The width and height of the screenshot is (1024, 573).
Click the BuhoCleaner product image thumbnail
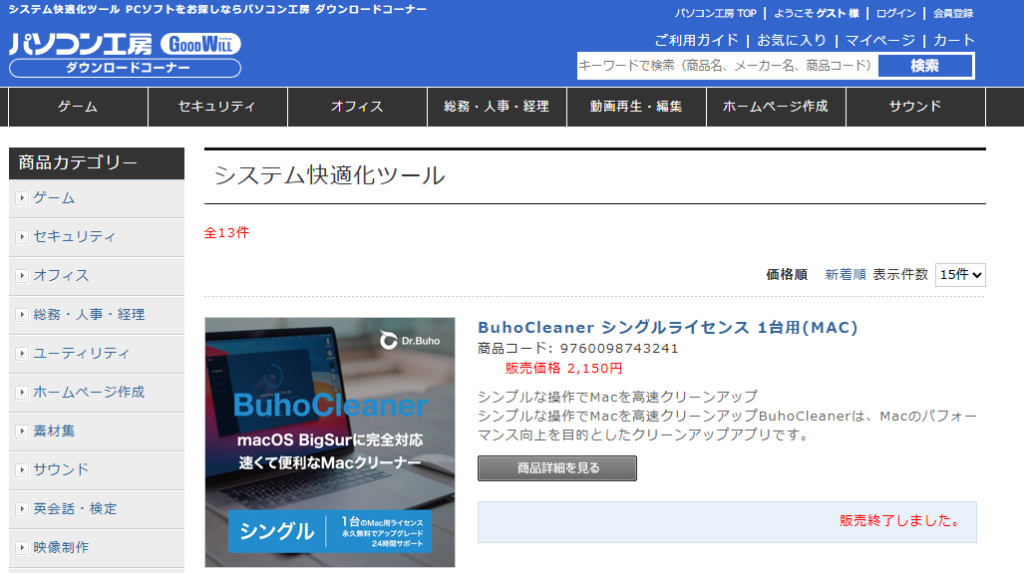(330, 442)
